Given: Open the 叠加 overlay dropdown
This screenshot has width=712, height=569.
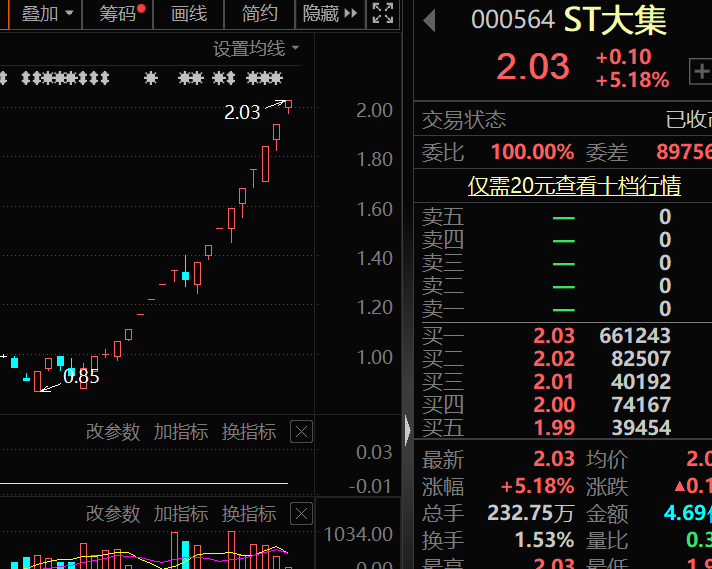Looking at the screenshot, I should tap(47, 14).
